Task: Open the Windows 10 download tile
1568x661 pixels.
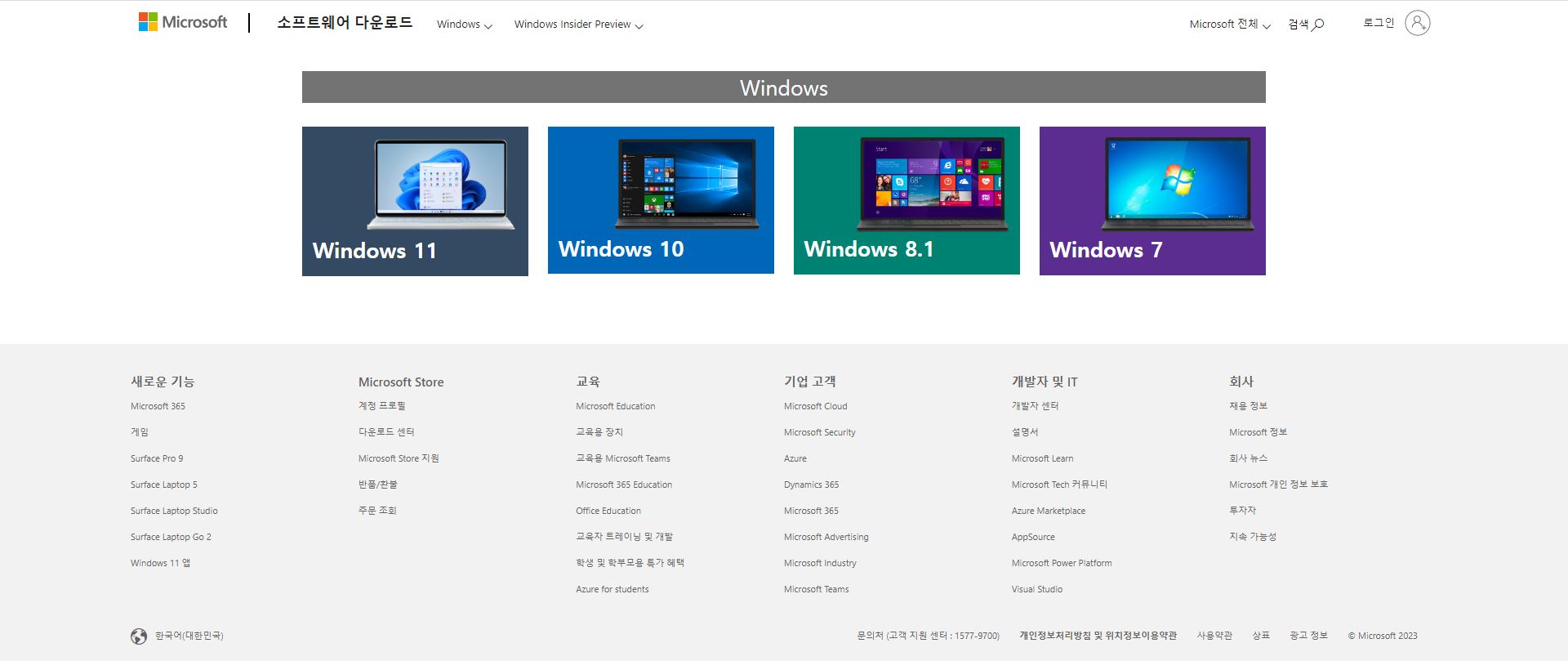Action: [x=661, y=200]
